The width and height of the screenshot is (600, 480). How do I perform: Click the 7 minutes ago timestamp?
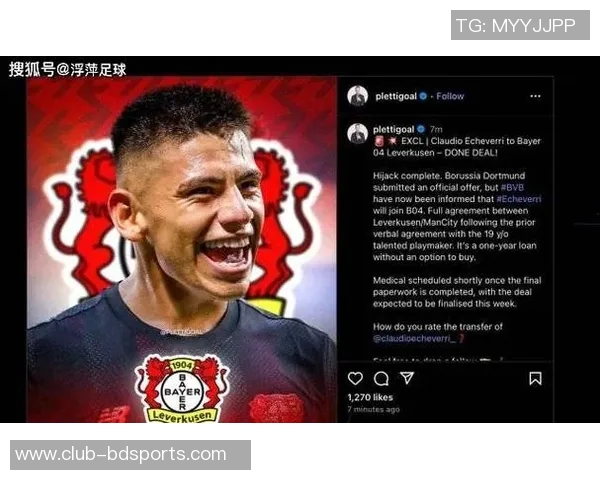tap(373, 409)
